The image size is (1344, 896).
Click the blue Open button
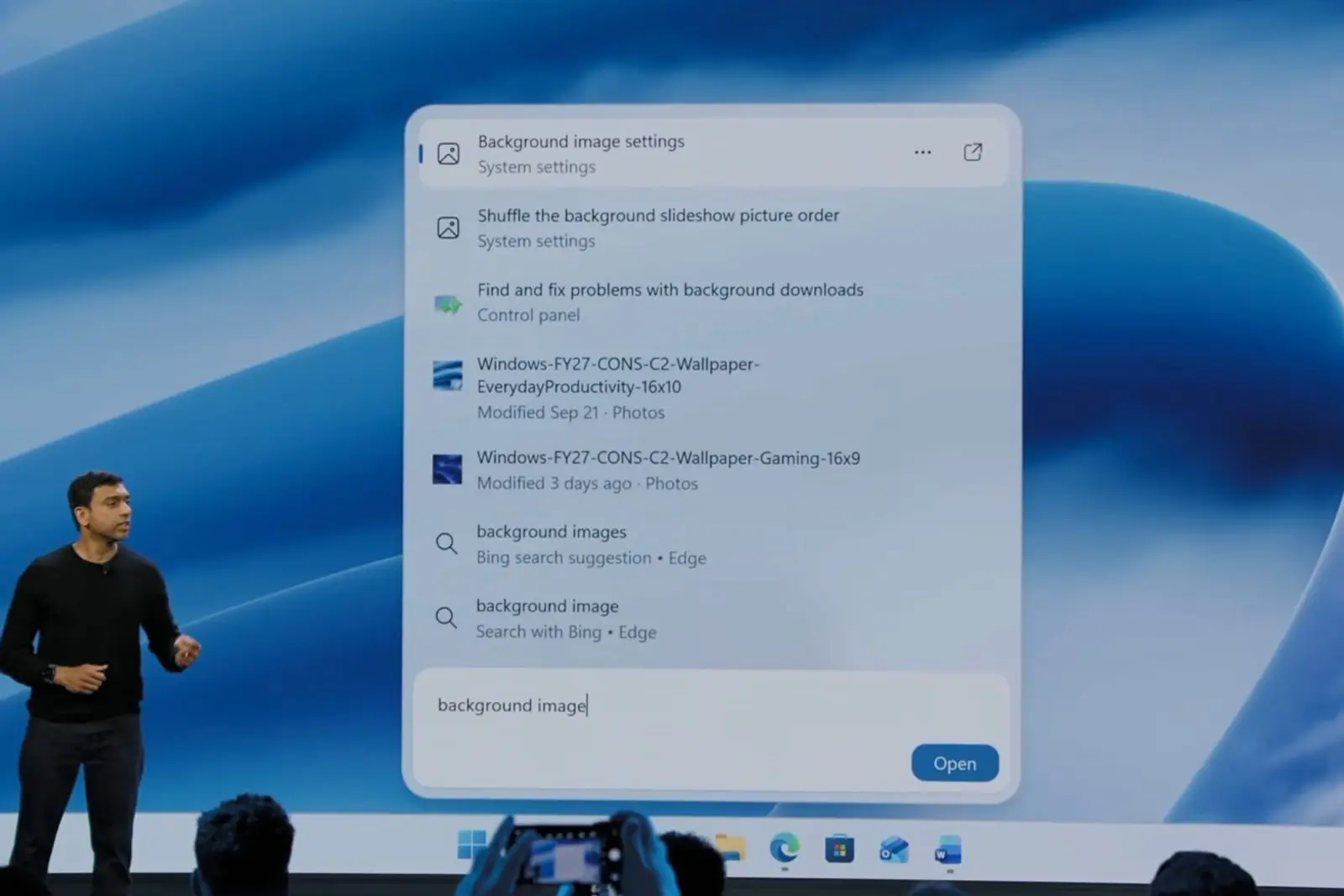pos(955,763)
